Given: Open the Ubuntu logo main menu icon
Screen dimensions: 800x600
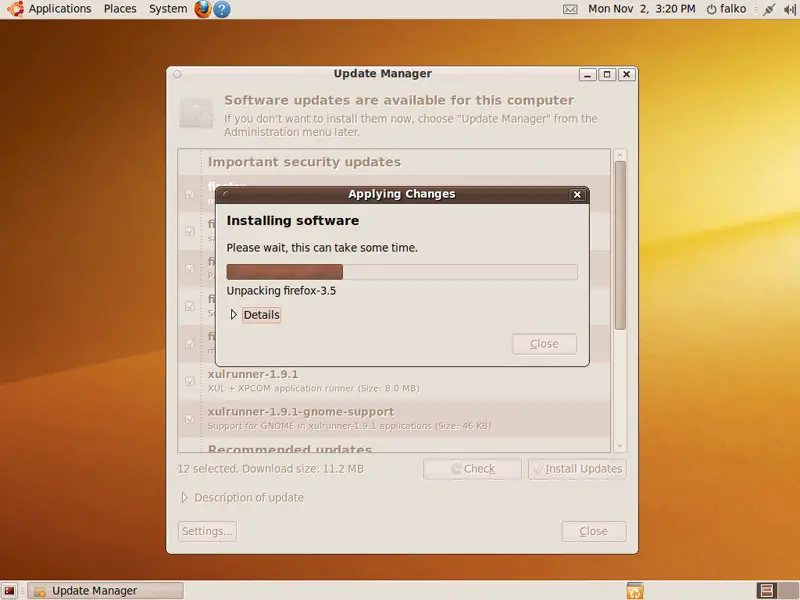Looking at the screenshot, I should (x=15, y=9).
